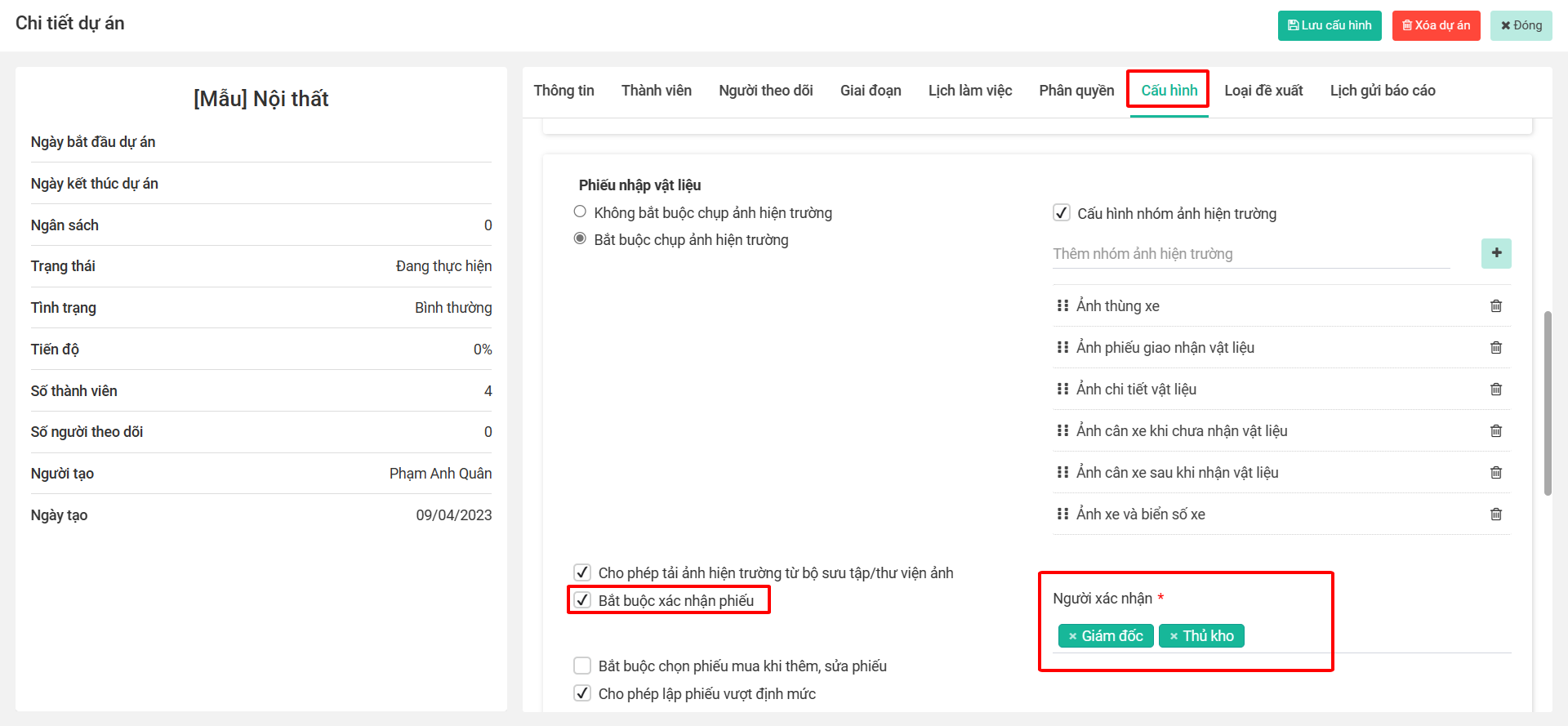Enable "Bắt buộc chọn phiếu mua" checkbox
The width and height of the screenshot is (1568, 726).
click(582, 666)
